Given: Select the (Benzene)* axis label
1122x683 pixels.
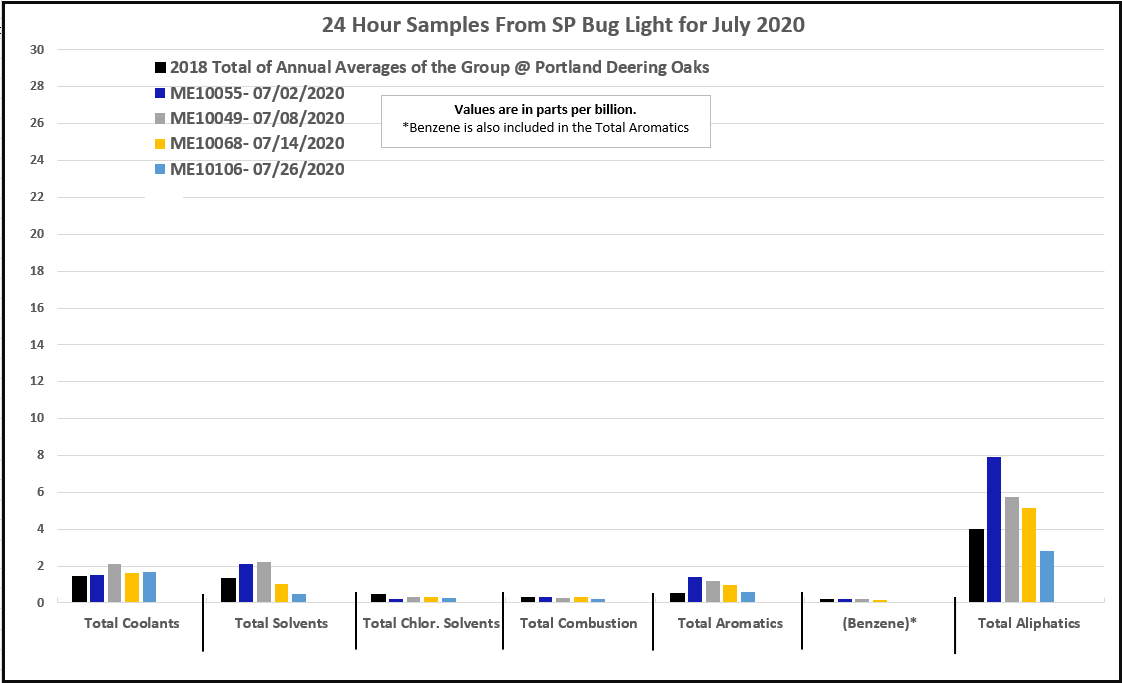Looking at the screenshot, I should pyautogui.click(x=880, y=623).
